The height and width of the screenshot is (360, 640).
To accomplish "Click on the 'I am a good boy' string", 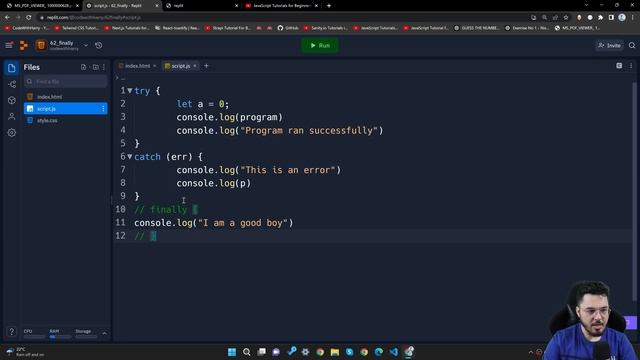I will click(x=243, y=223).
